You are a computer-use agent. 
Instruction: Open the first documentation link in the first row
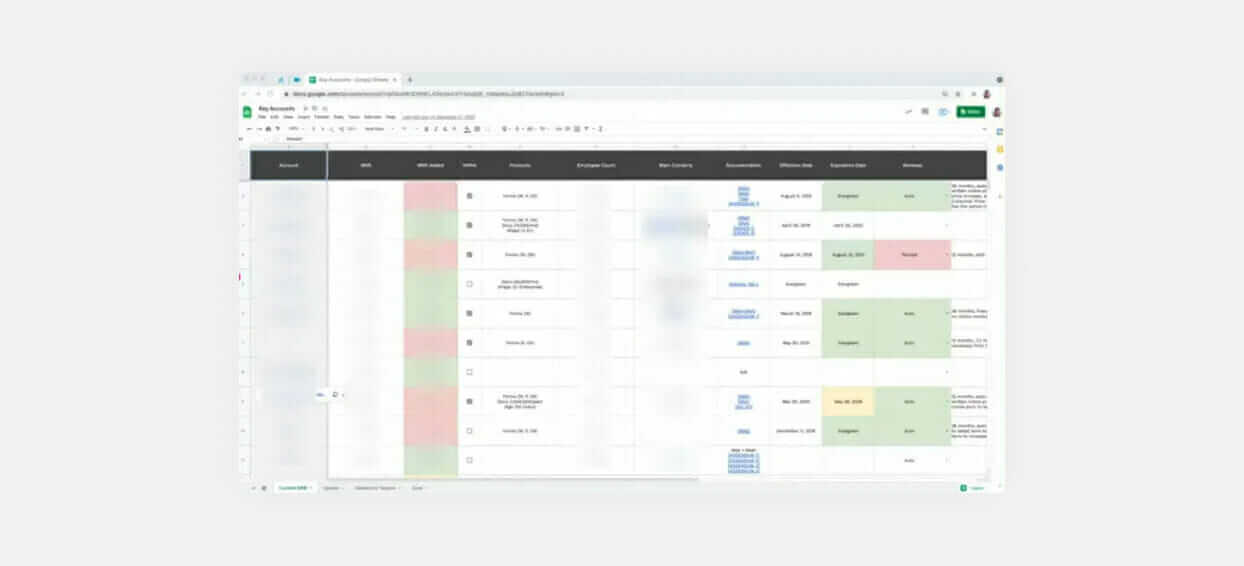point(743,187)
